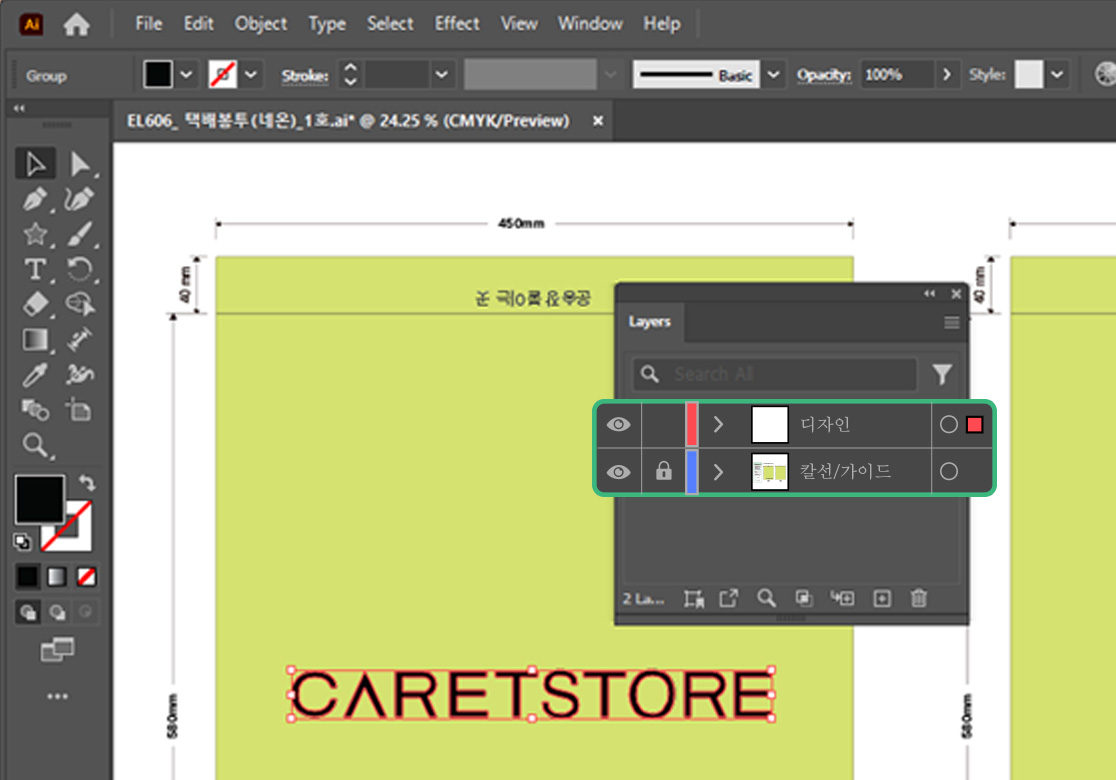Open the stroke weight dropdown
The width and height of the screenshot is (1116, 780).
pos(442,75)
